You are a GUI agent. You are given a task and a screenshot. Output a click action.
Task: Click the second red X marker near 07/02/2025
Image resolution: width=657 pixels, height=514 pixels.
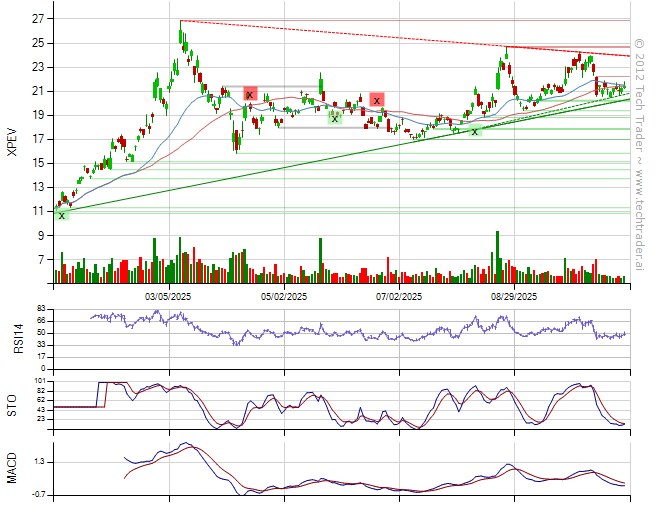376,100
